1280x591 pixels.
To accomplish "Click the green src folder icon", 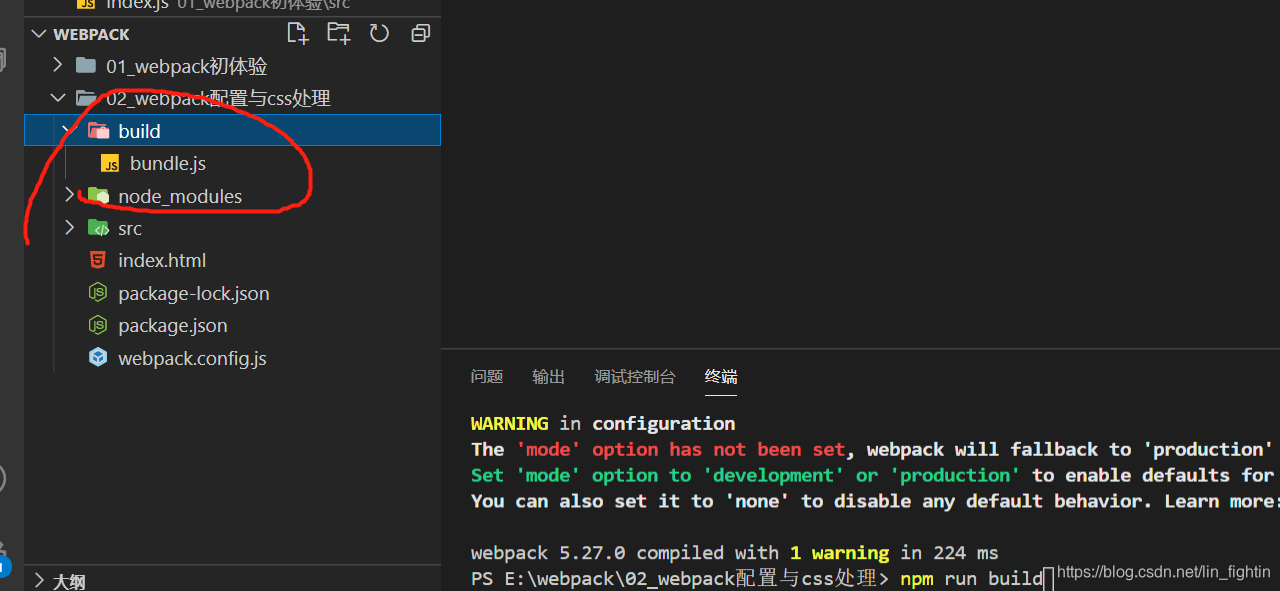I will [x=98, y=228].
